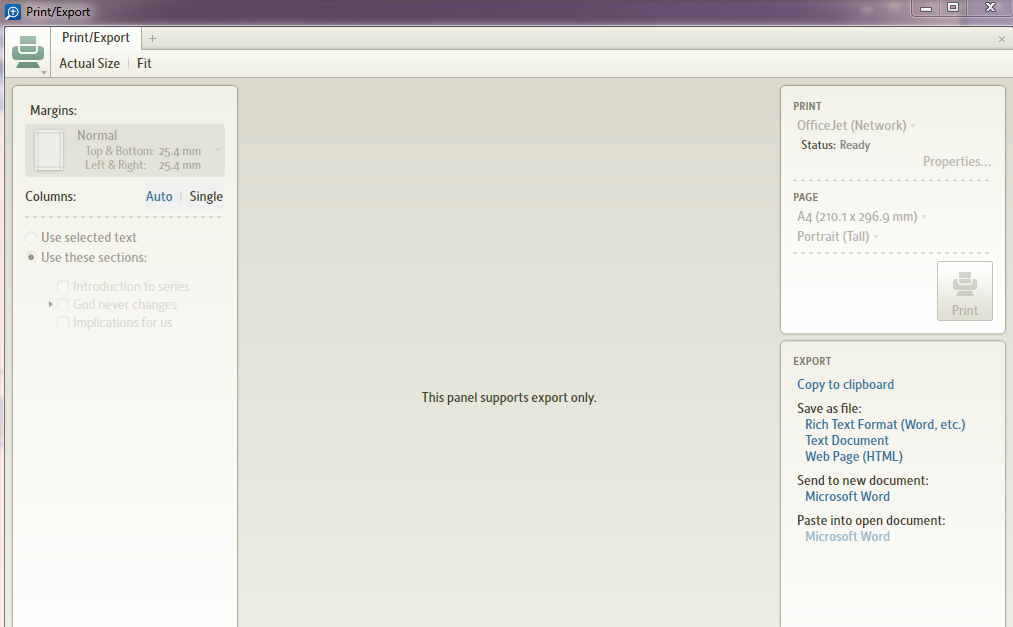Select Use selected text radio button
Viewport: 1013px width, 627px height.
31,238
